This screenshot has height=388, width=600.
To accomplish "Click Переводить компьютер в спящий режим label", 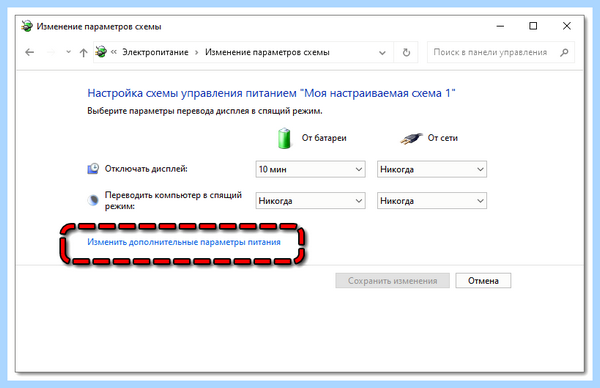I will point(173,201).
